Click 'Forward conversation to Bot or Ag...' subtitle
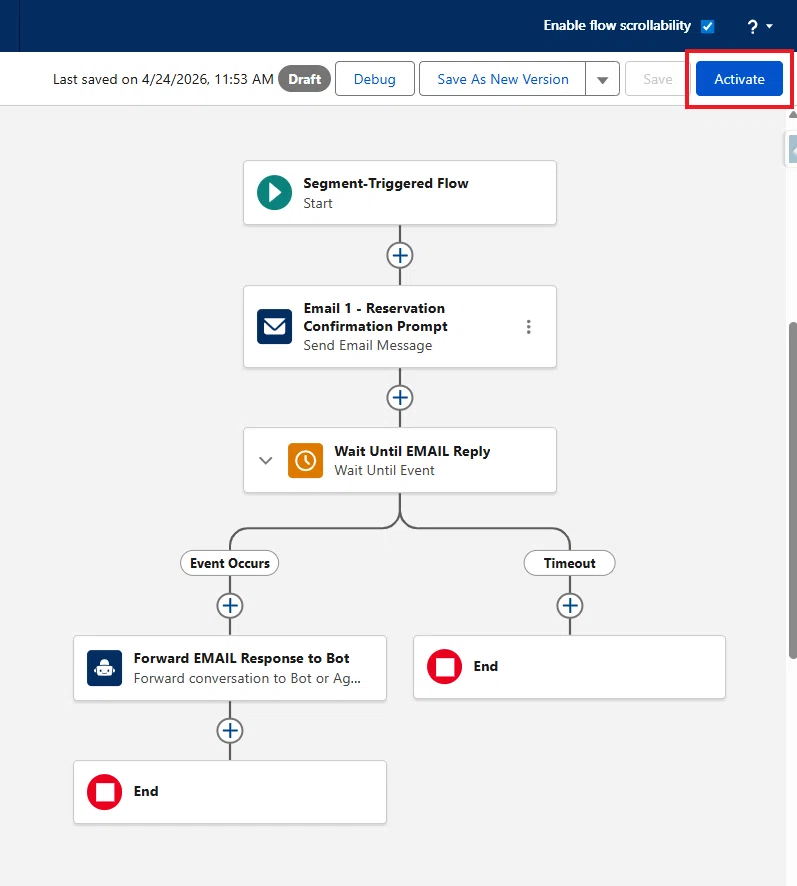797x886 pixels. pos(247,678)
